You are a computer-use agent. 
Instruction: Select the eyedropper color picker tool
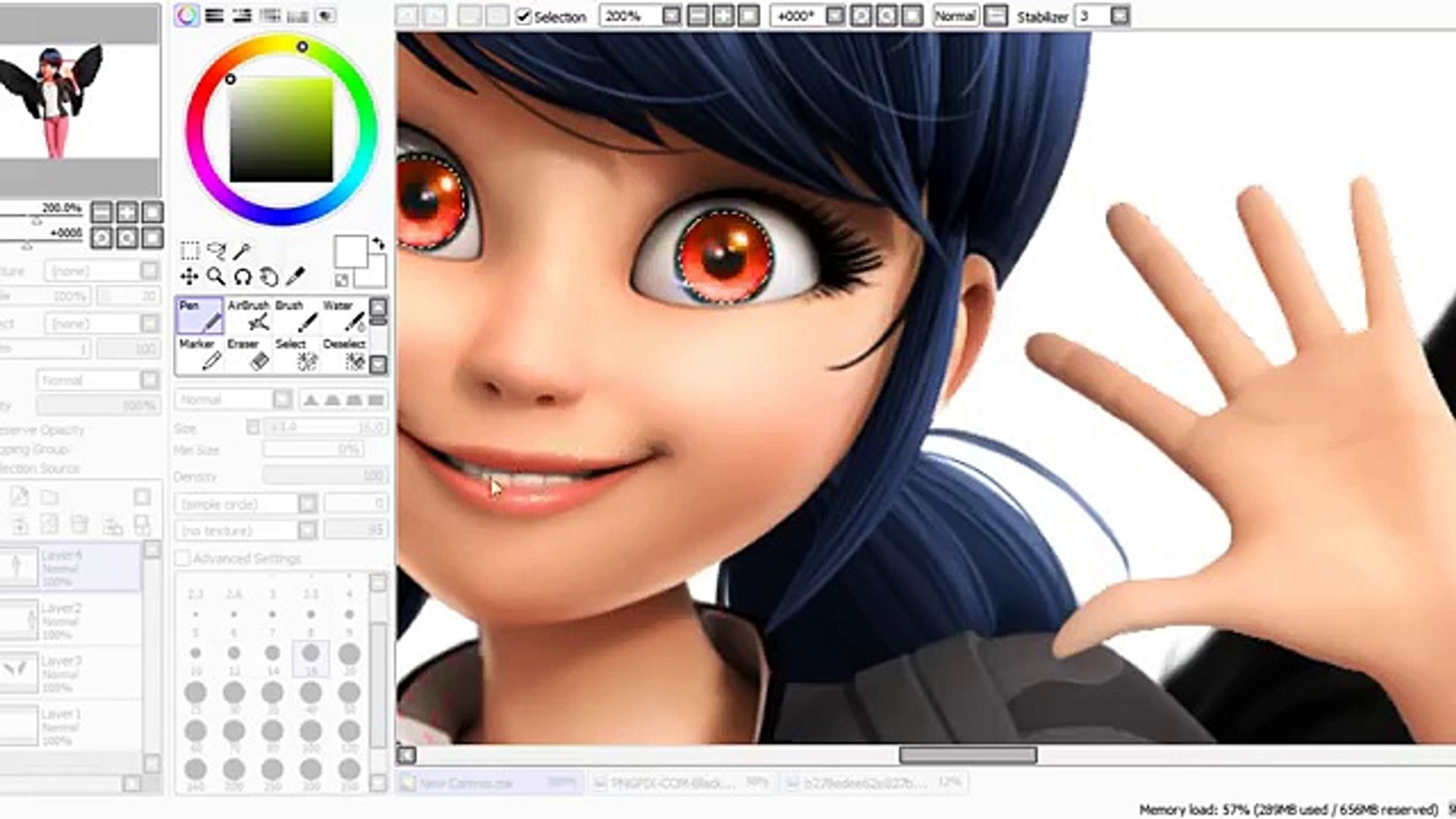click(x=295, y=277)
